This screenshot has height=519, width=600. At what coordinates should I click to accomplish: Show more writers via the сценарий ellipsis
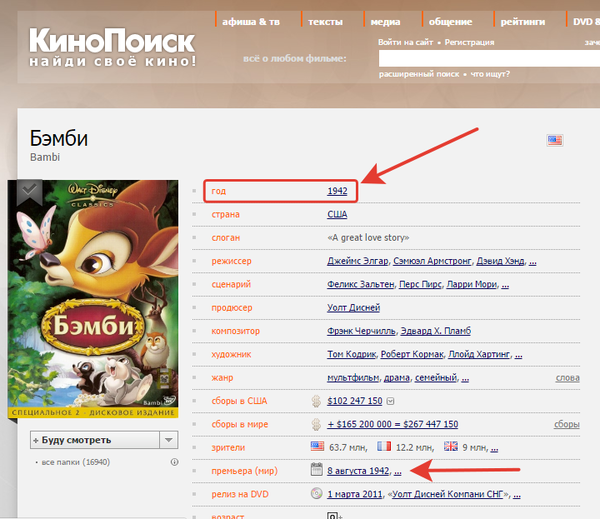click(x=505, y=285)
